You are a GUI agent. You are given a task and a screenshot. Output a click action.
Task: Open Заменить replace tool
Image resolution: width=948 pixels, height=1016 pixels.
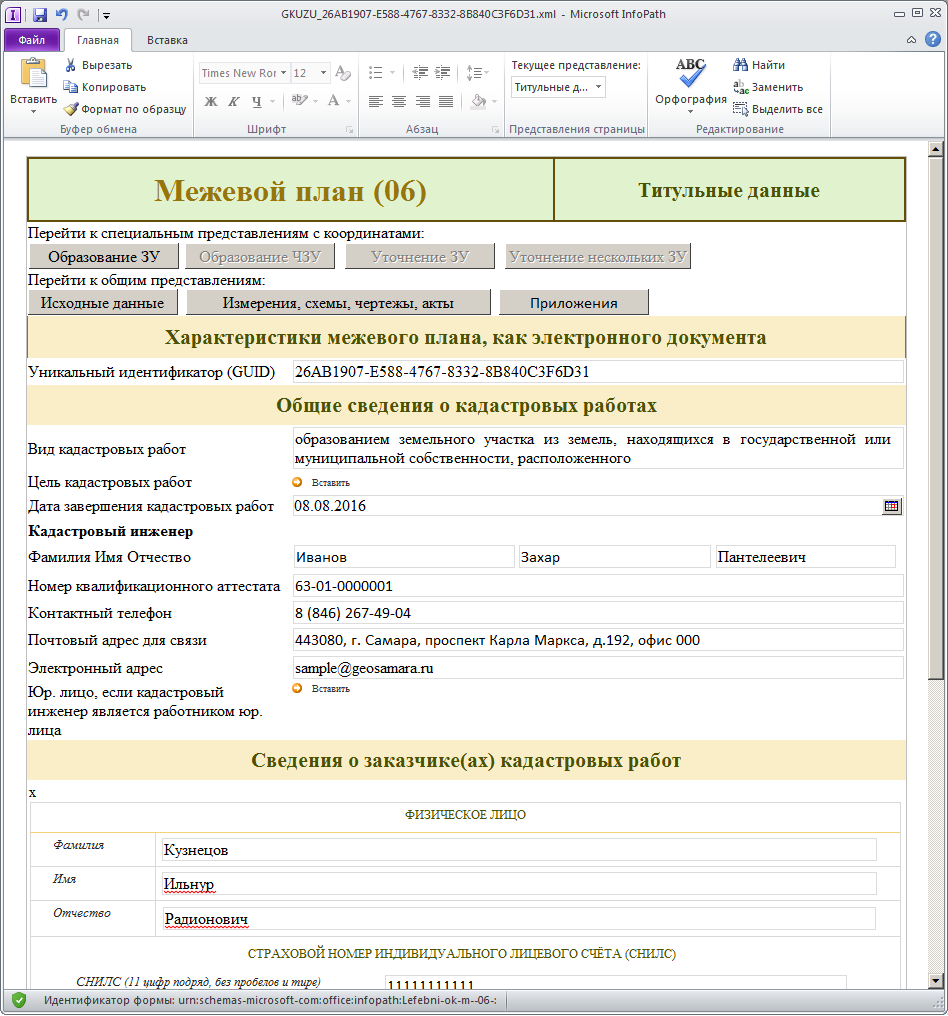(x=768, y=87)
